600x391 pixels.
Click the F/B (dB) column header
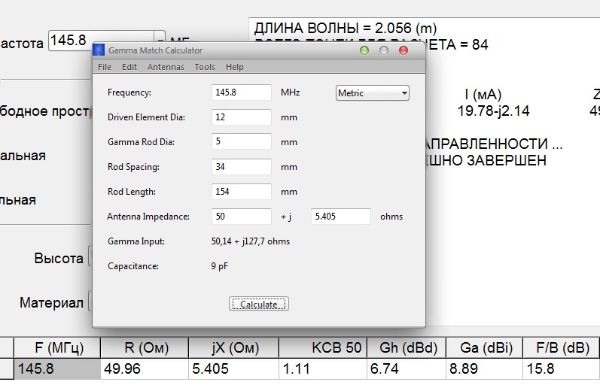coord(561,348)
